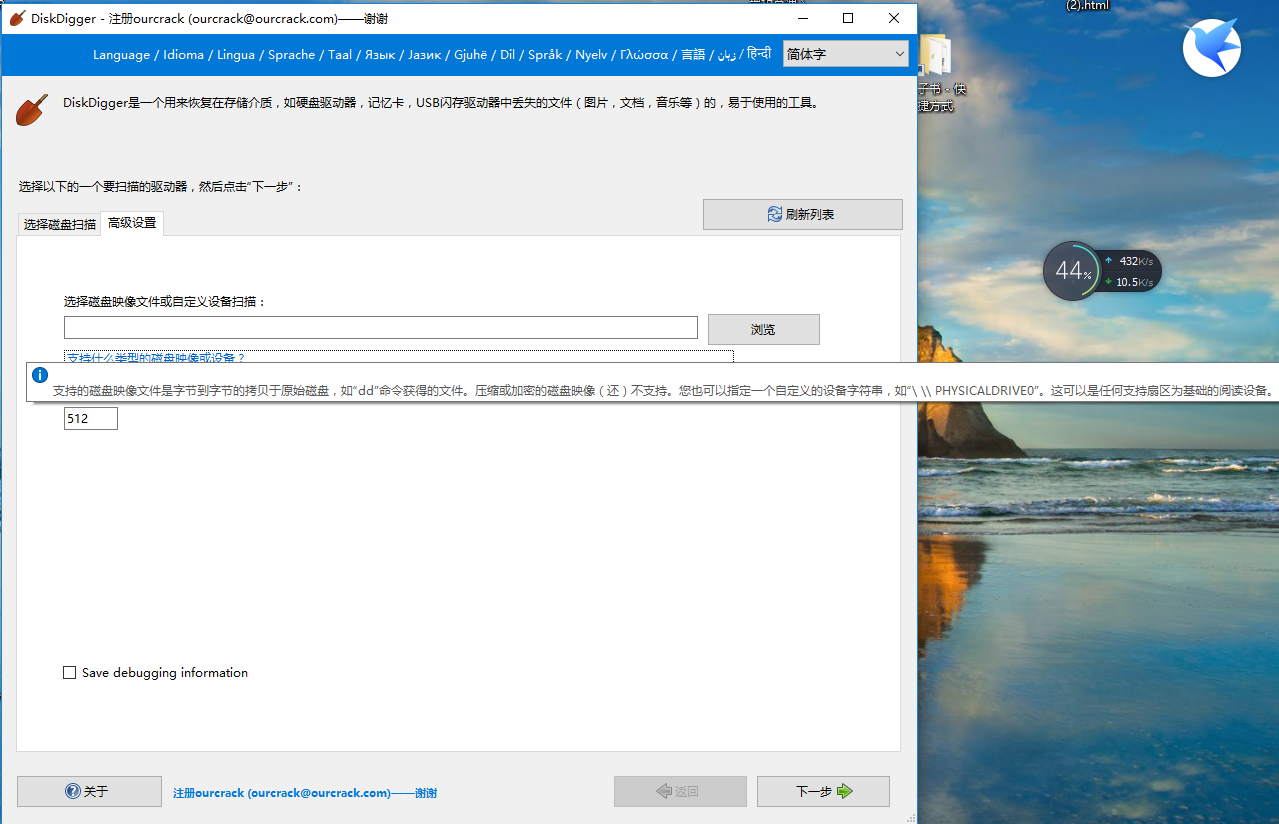Enable Save debugging information checkbox
Image resolution: width=1279 pixels, height=824 pixels.
(70, 673)
